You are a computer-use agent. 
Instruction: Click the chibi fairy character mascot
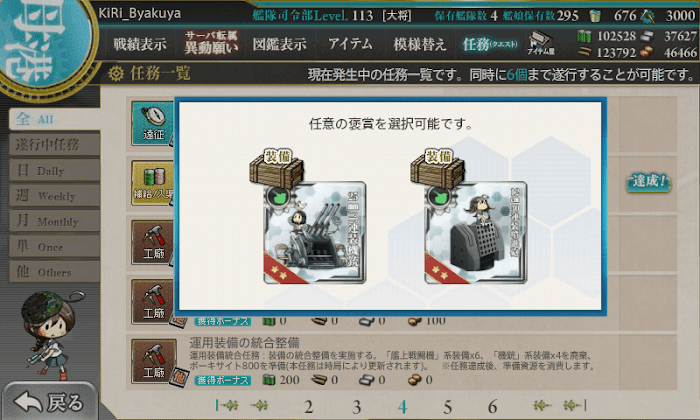point(48,334)
